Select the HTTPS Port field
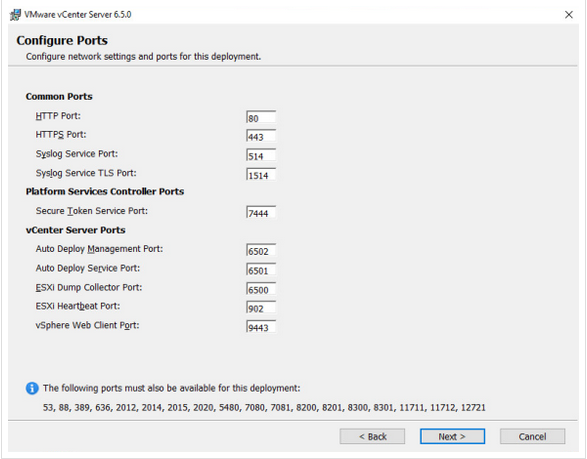The width and height of the screenshot is (587, 459). click(261, 136)
